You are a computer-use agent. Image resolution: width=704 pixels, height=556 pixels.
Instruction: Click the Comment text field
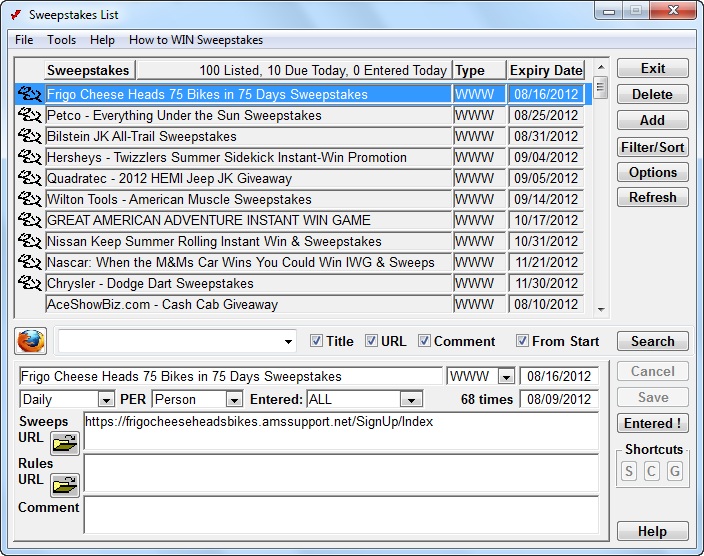pyautogui.click(x=341, y=515)
